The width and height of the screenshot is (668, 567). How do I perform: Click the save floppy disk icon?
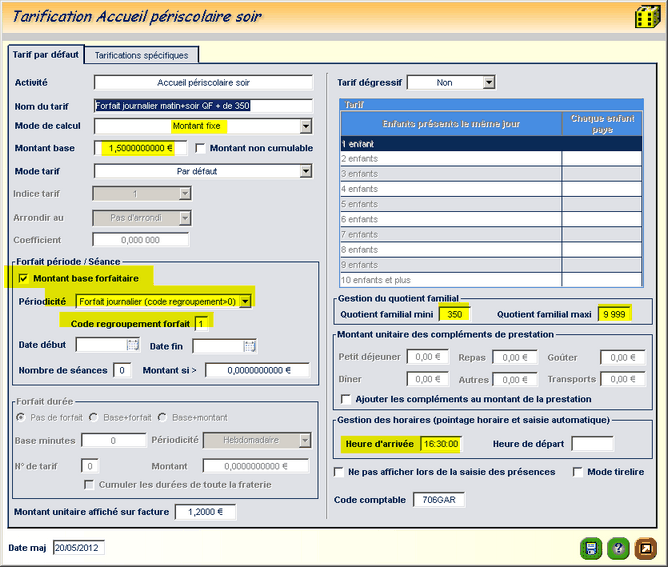tap(590, 548)
